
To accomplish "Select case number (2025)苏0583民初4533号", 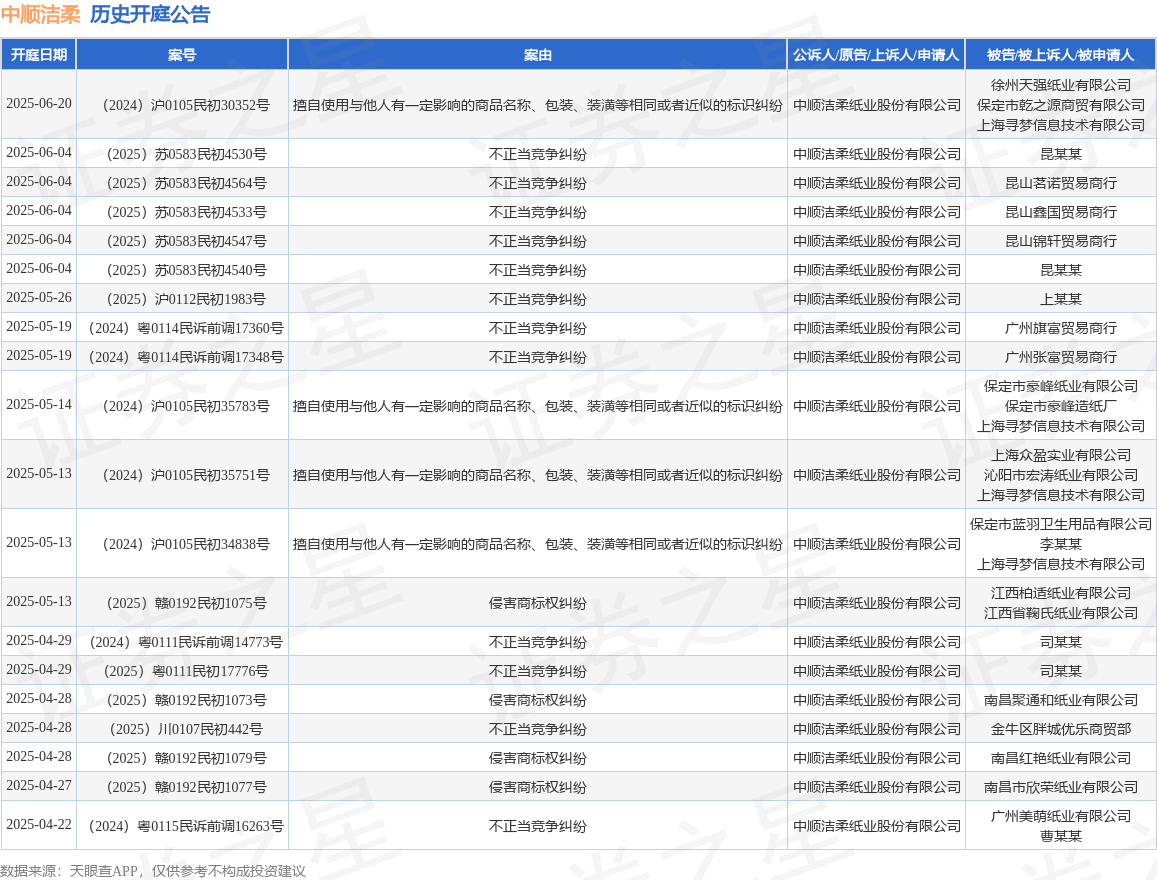I will pyautogui.click(x=187, y=212).
